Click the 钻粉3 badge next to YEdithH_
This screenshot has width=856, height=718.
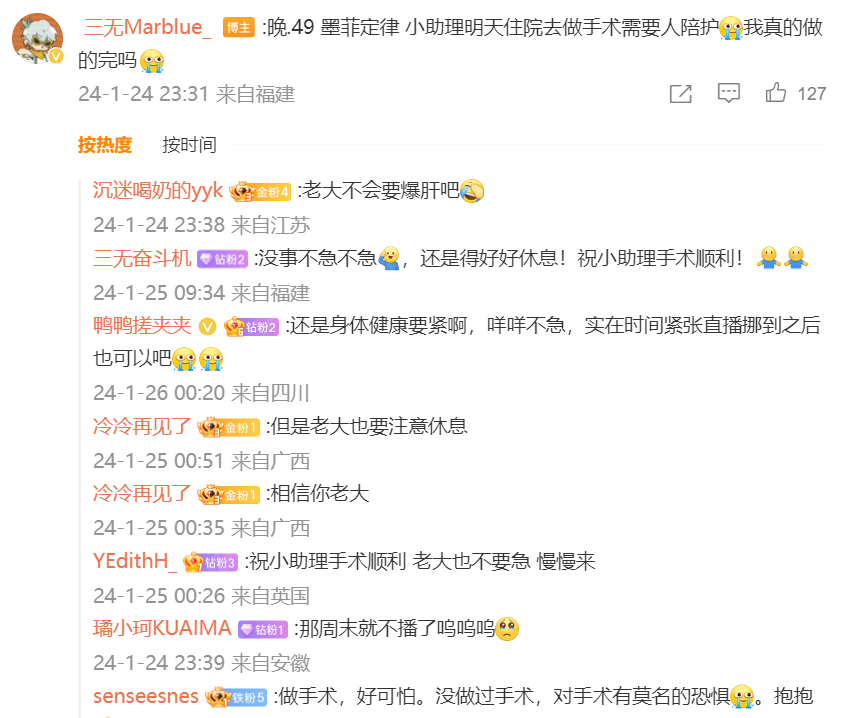[x=211, y=562]
